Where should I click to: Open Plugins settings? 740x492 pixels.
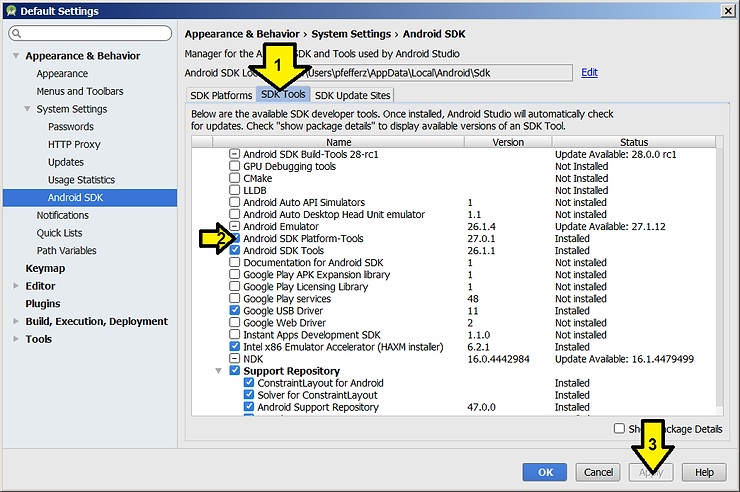coord(43,304)
